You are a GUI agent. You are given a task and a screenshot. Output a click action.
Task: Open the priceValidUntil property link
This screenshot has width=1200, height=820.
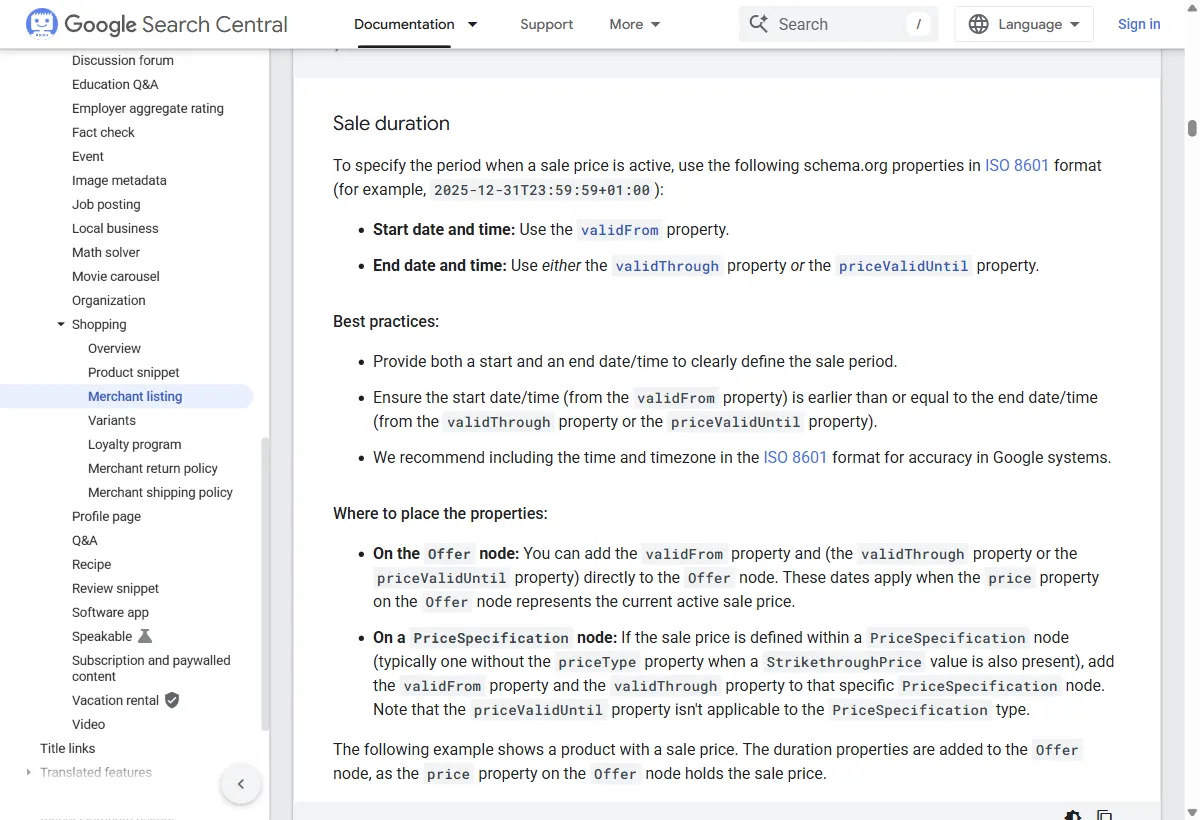tap(903, 266)
